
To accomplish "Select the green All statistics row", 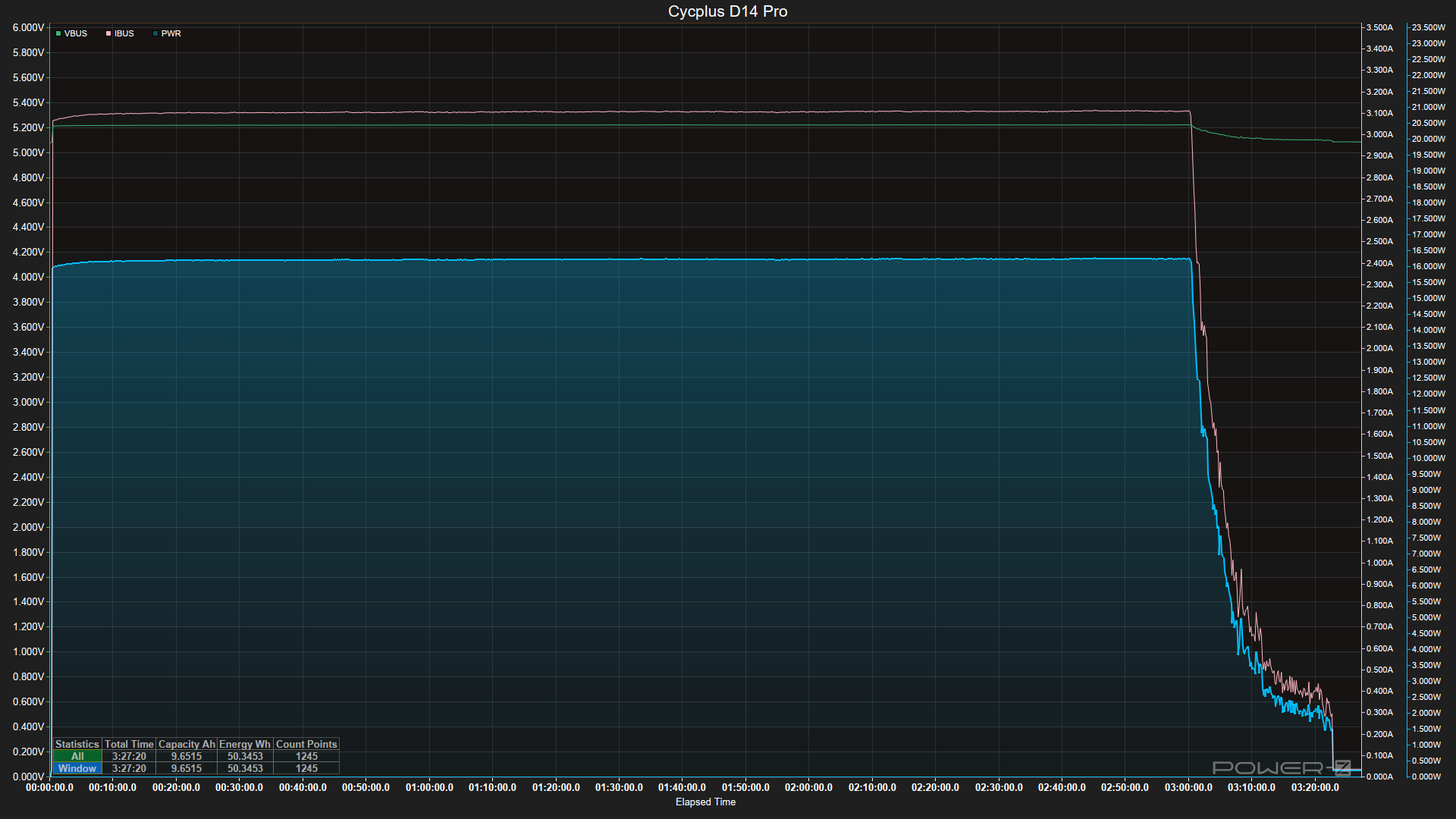I will [77, 756].
